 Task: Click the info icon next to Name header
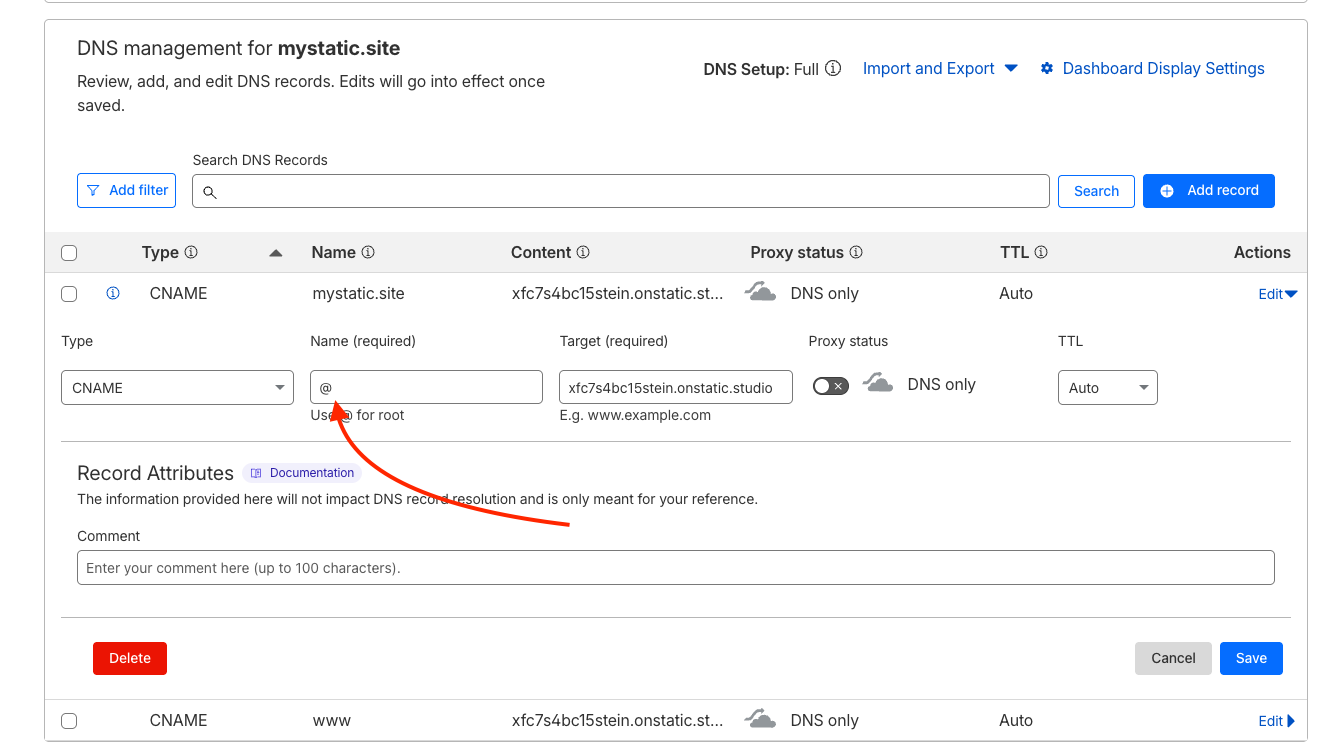pos(368,253)
